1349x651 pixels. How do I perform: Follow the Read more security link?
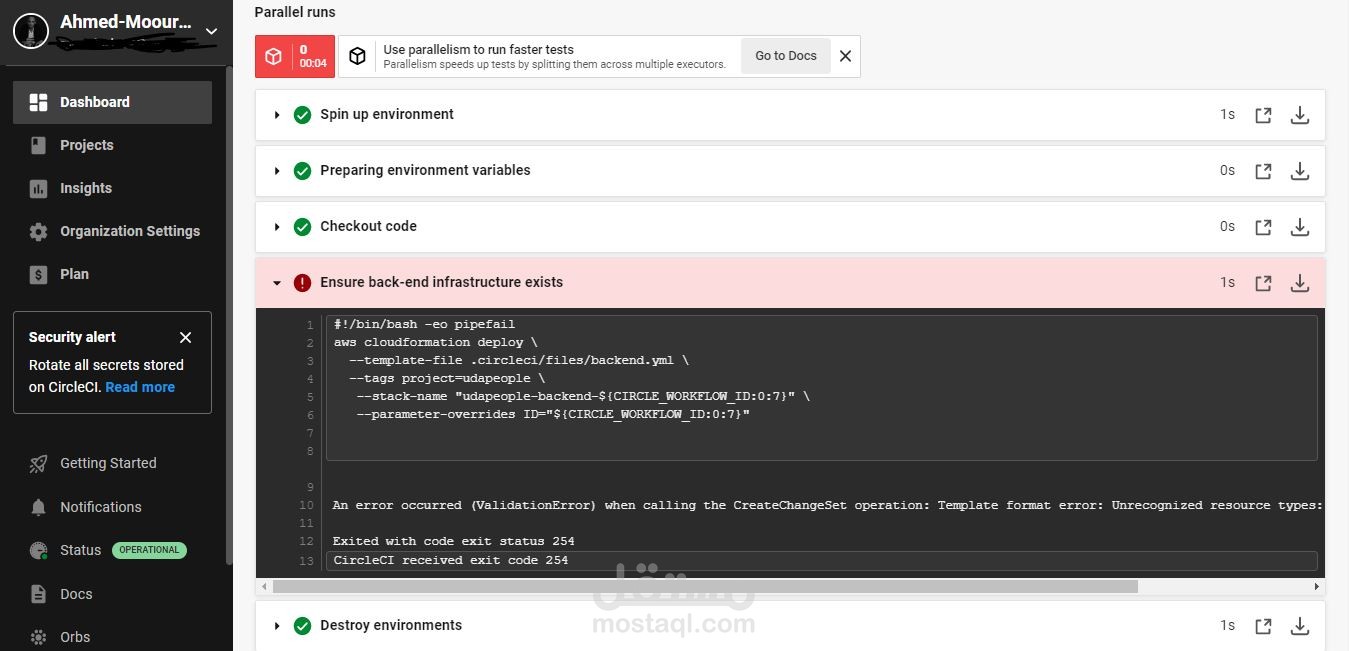tap(140, 387)
